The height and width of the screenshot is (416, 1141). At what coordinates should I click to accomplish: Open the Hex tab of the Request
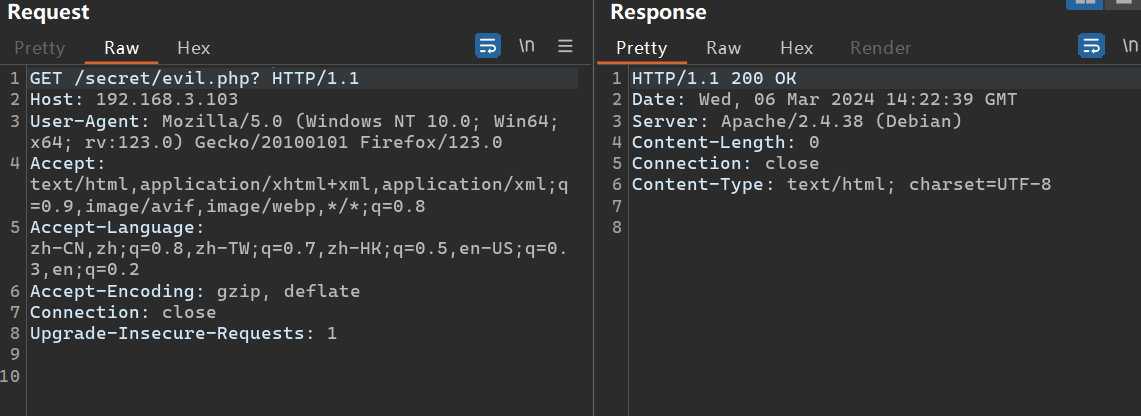pyautogui.click(x=194, y=48)
